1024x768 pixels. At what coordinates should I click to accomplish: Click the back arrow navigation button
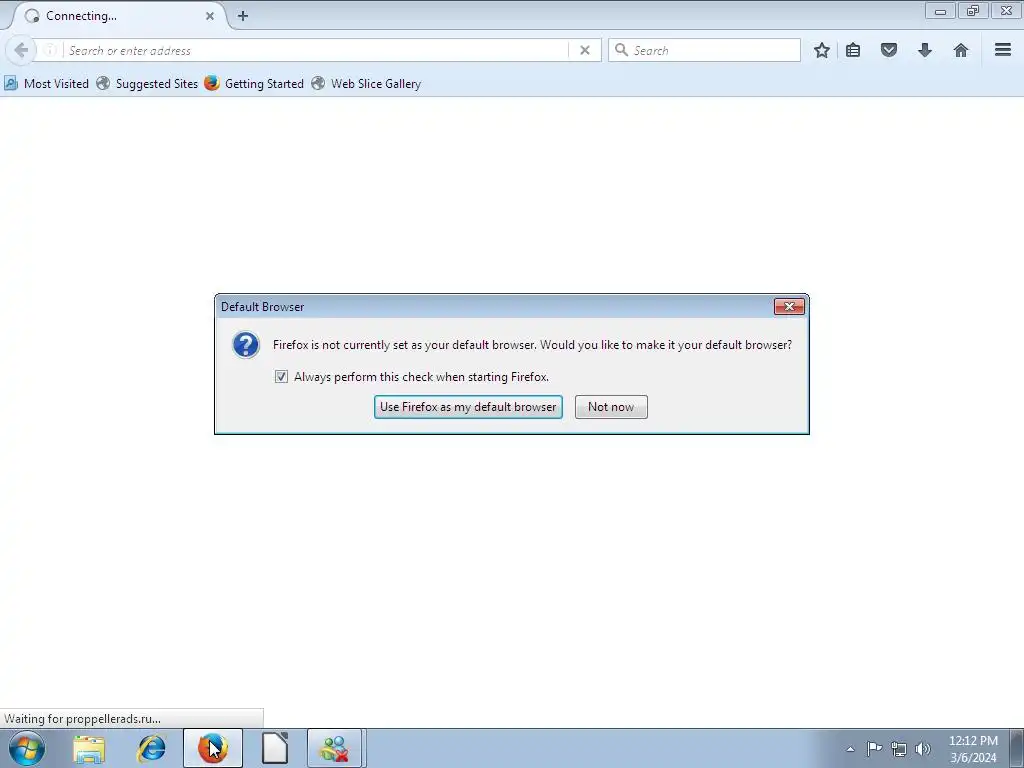pyautogui.click(x=20, y=50)
